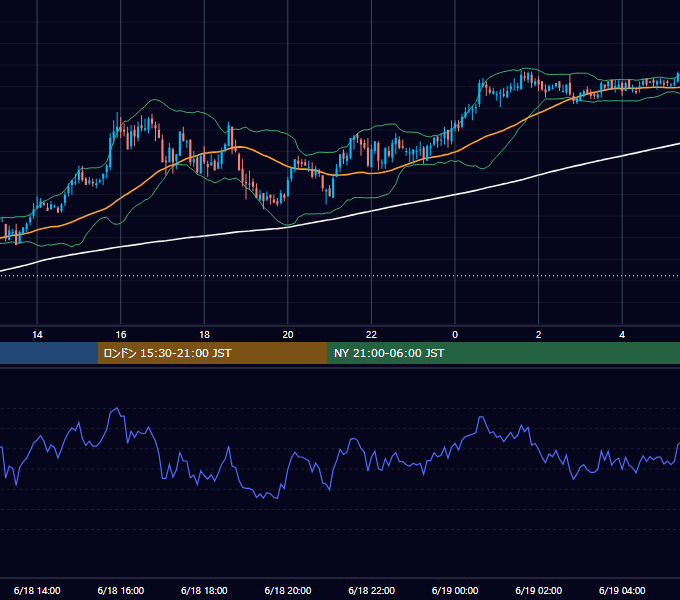This screenshot has width=680, height=600.
Task: Click the 6/18 22:00 date label
Action: pos(372,590)
